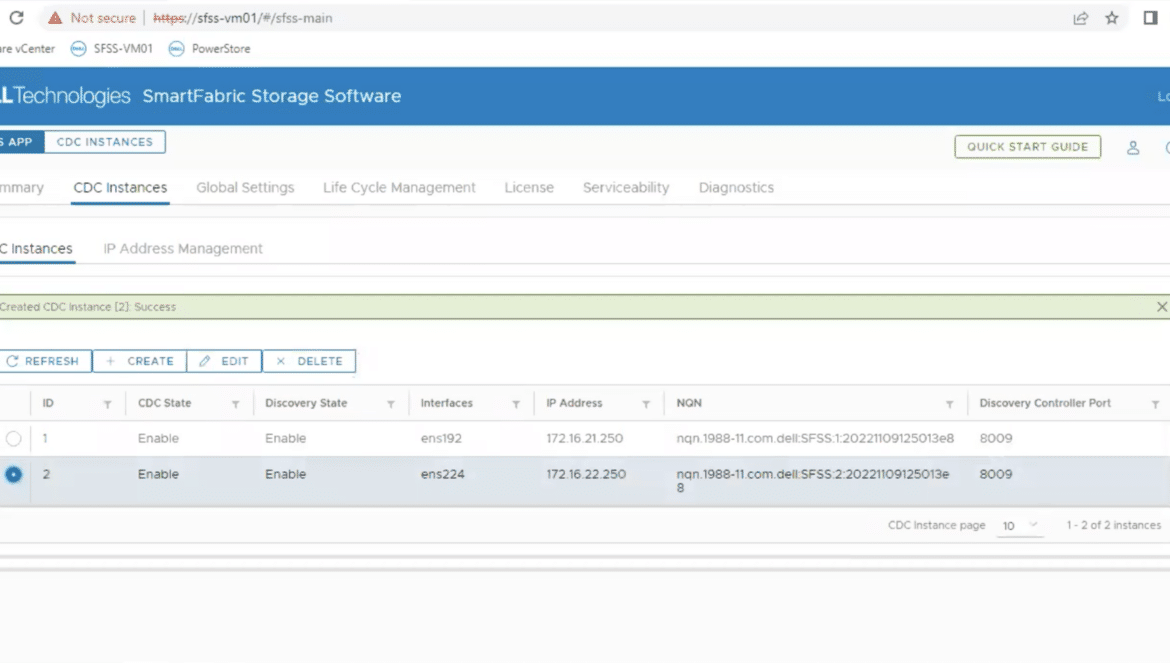Delete the selected CDC instance
The width and height of the screenshot is (1170, 663).
coord(309,361)
